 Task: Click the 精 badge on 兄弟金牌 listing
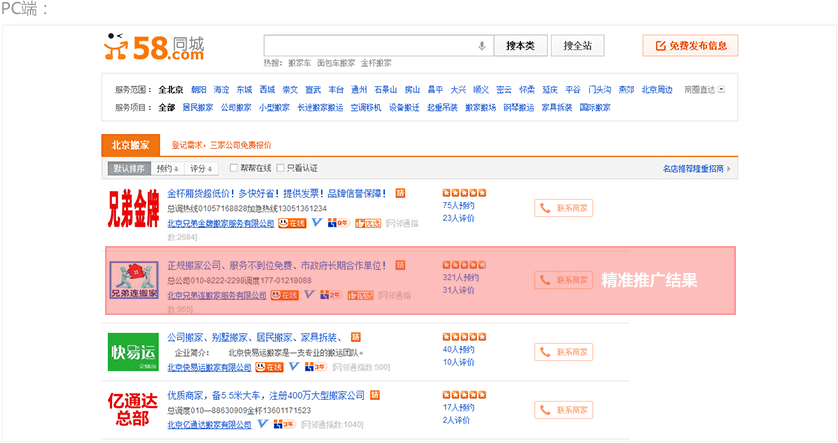[x=400, y=193]
